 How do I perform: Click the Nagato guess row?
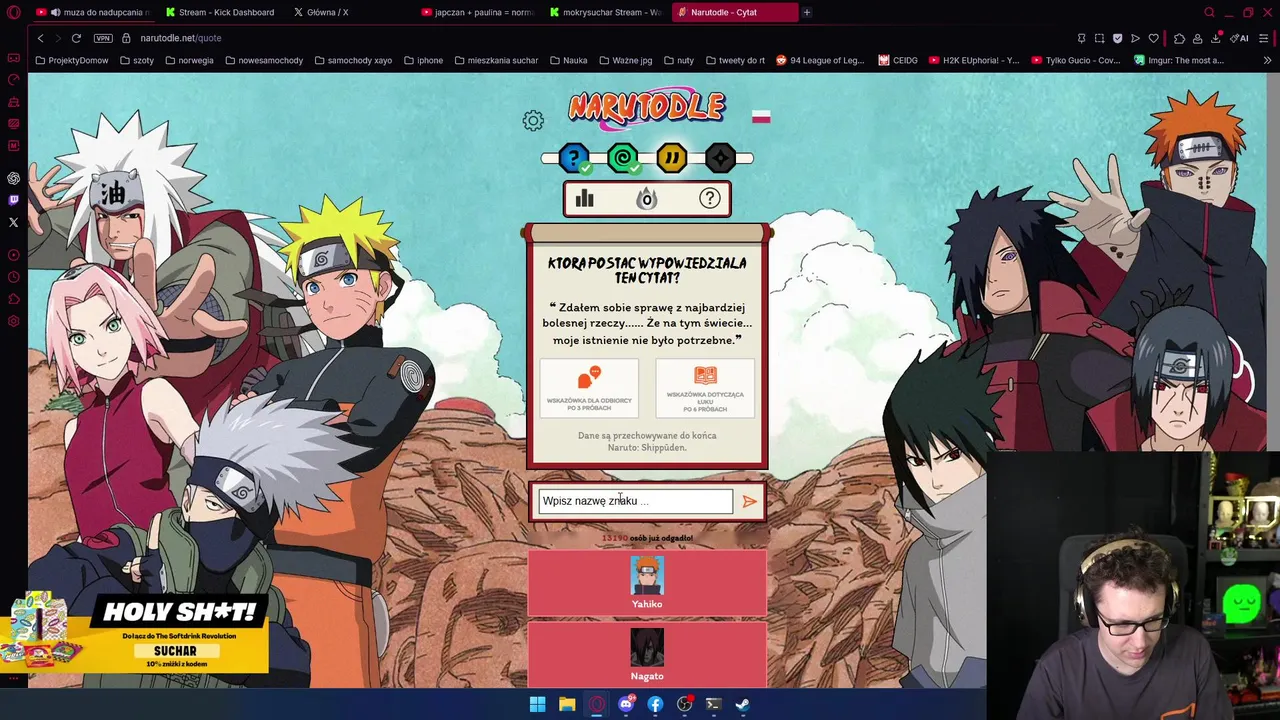(x=647, y=654)
